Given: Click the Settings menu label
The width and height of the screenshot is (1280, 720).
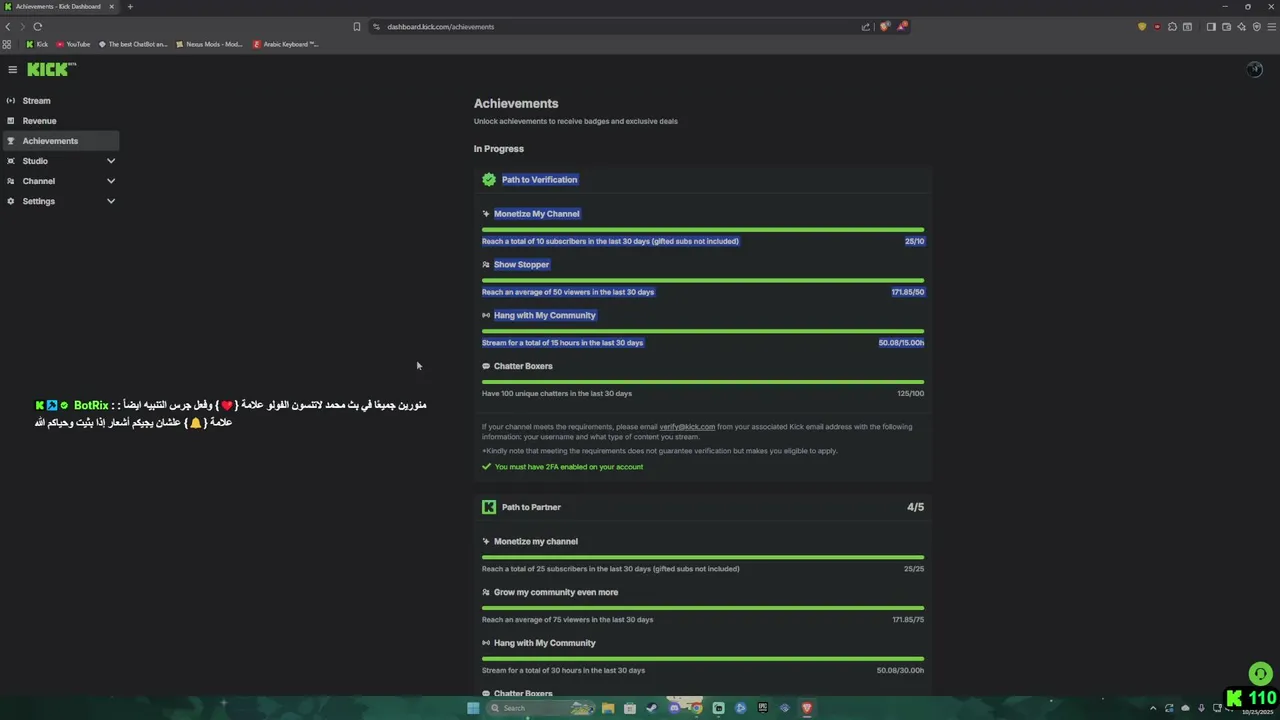Looking at the screenshot, I should tap(39, 201).
